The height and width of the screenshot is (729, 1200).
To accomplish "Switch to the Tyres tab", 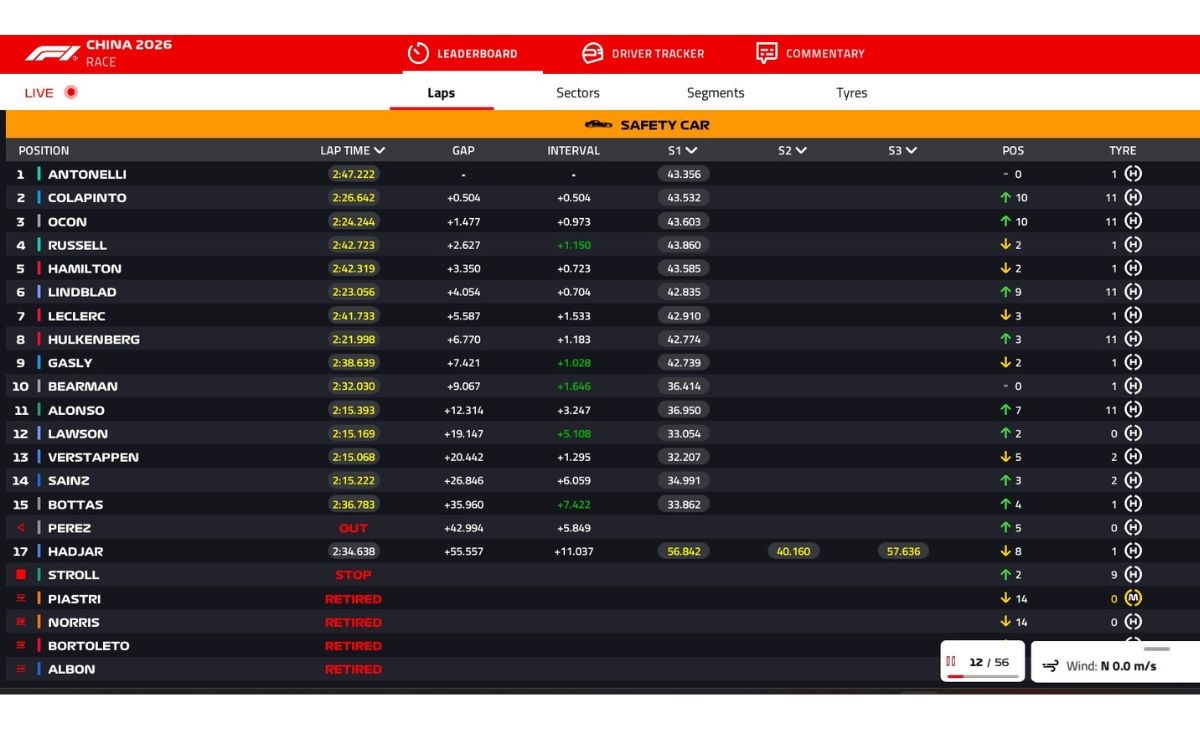I will coord(851,93).
